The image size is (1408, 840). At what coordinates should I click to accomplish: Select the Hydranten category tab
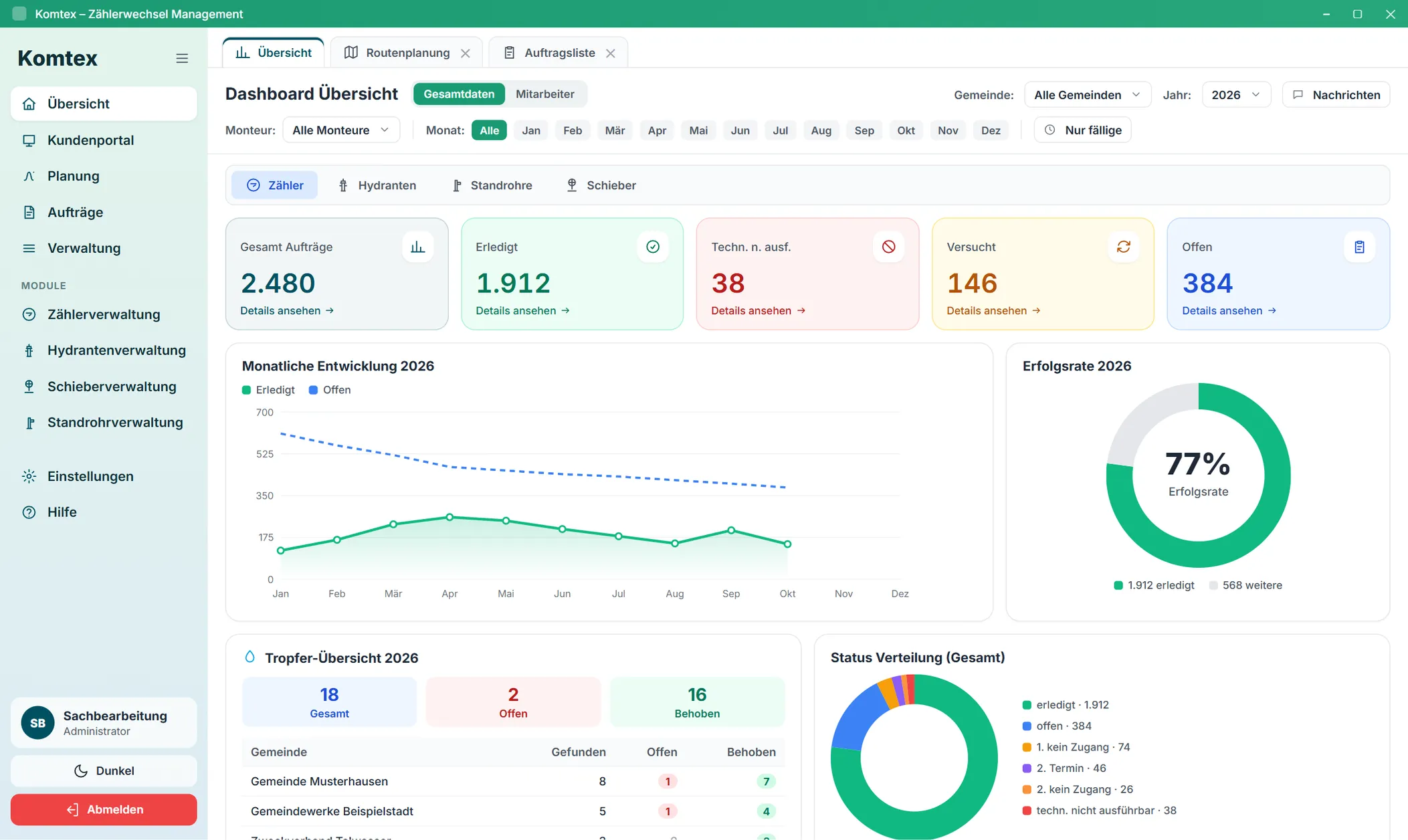coord(377,185)
